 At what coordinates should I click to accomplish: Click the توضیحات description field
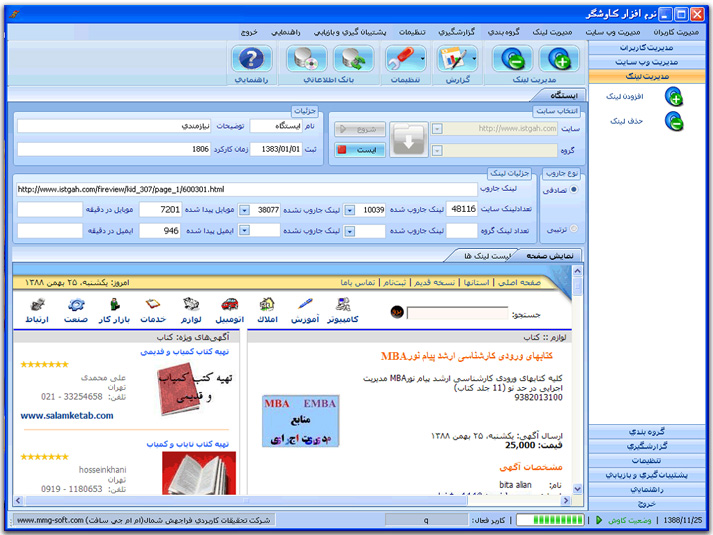coord(114,126)
